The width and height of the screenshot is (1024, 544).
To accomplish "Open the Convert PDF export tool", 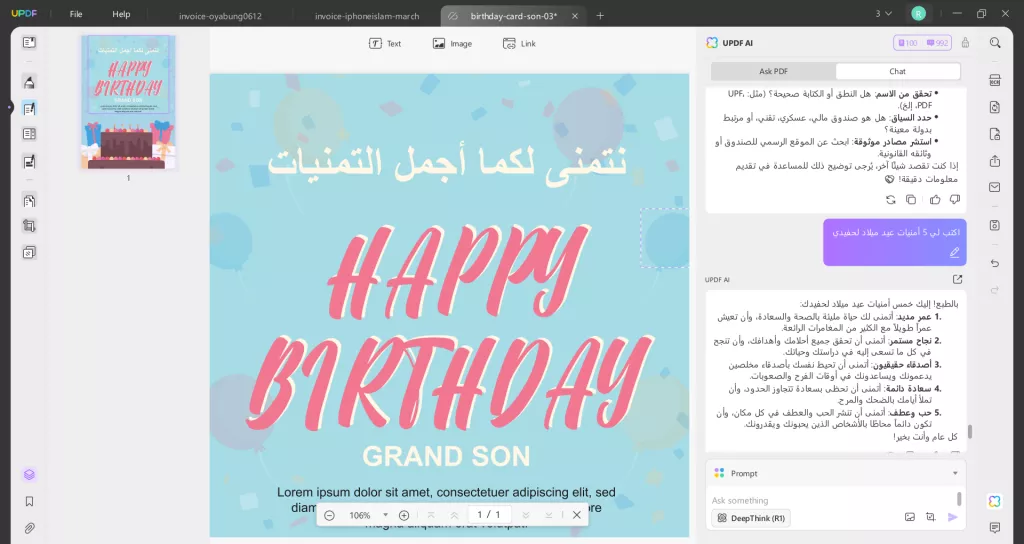I will tap(995, 107).
